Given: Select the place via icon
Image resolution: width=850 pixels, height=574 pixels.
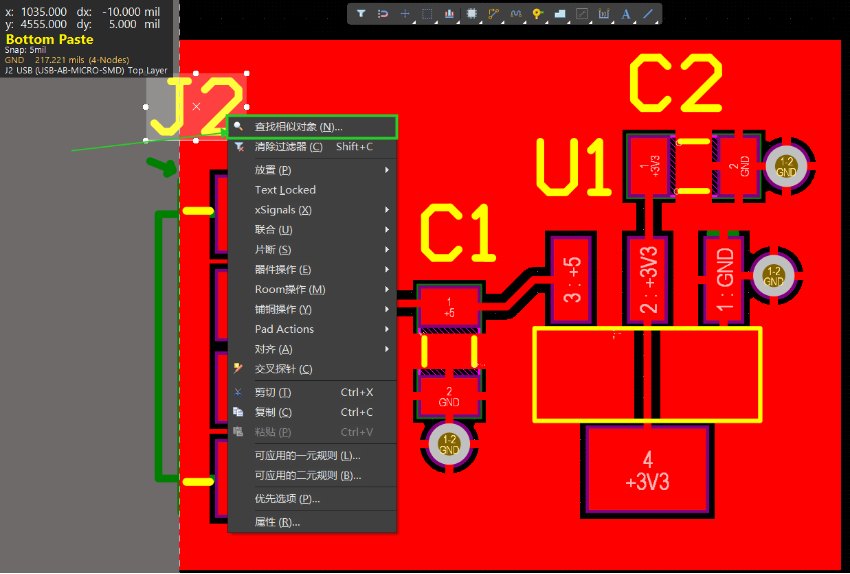Looking at the screenshot, I should tap(537, 14).
